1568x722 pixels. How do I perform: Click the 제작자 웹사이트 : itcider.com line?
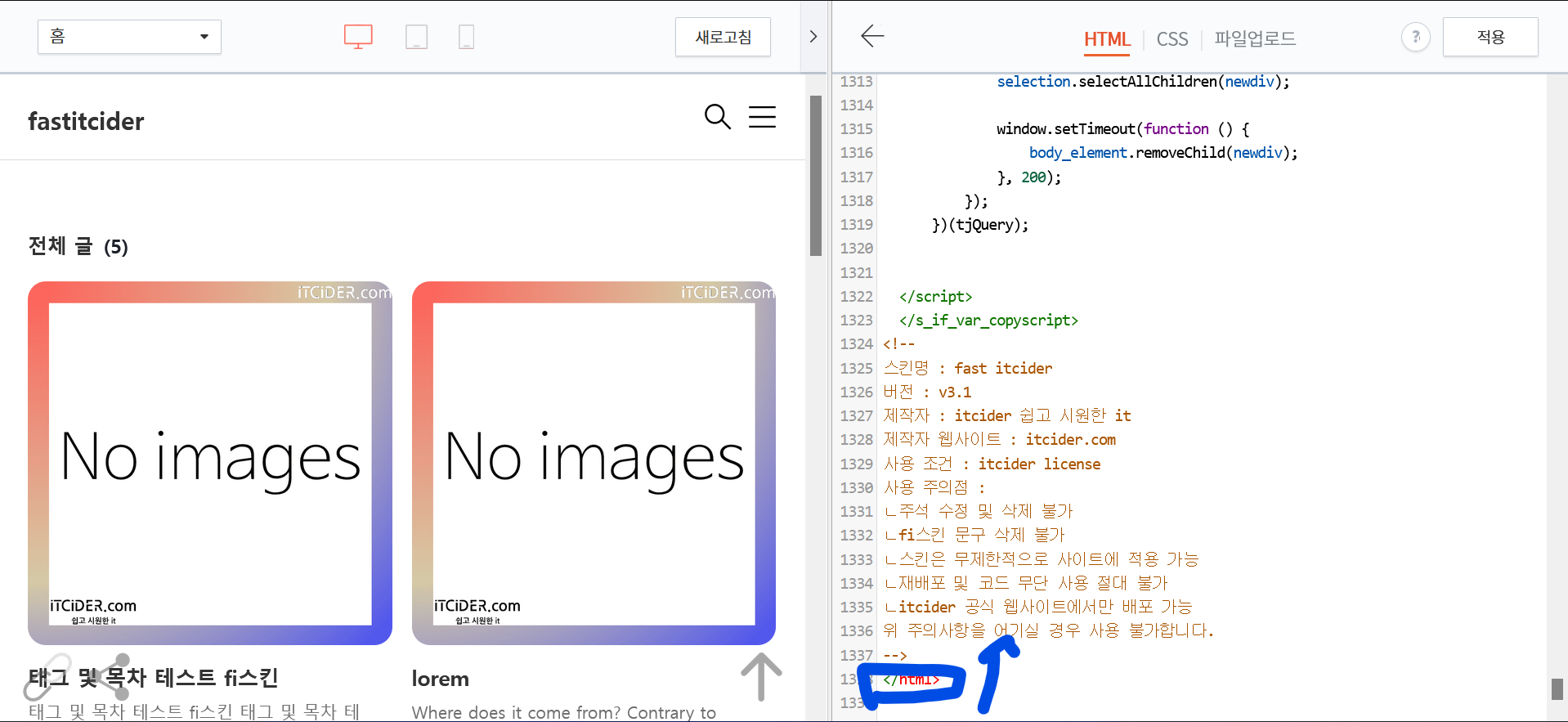tap(999, 439)
